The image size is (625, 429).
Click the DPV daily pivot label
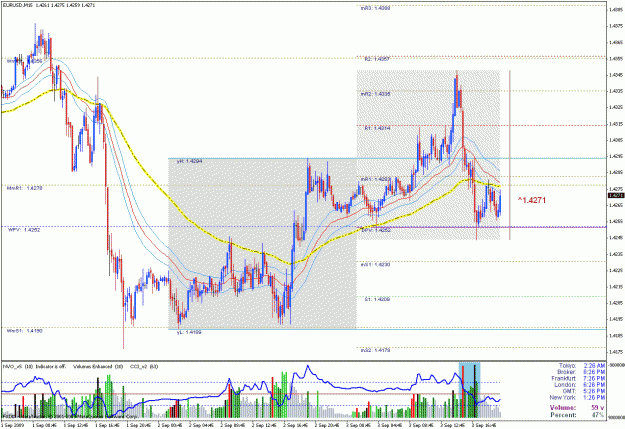pyautogui.click(x=376, y=230)
